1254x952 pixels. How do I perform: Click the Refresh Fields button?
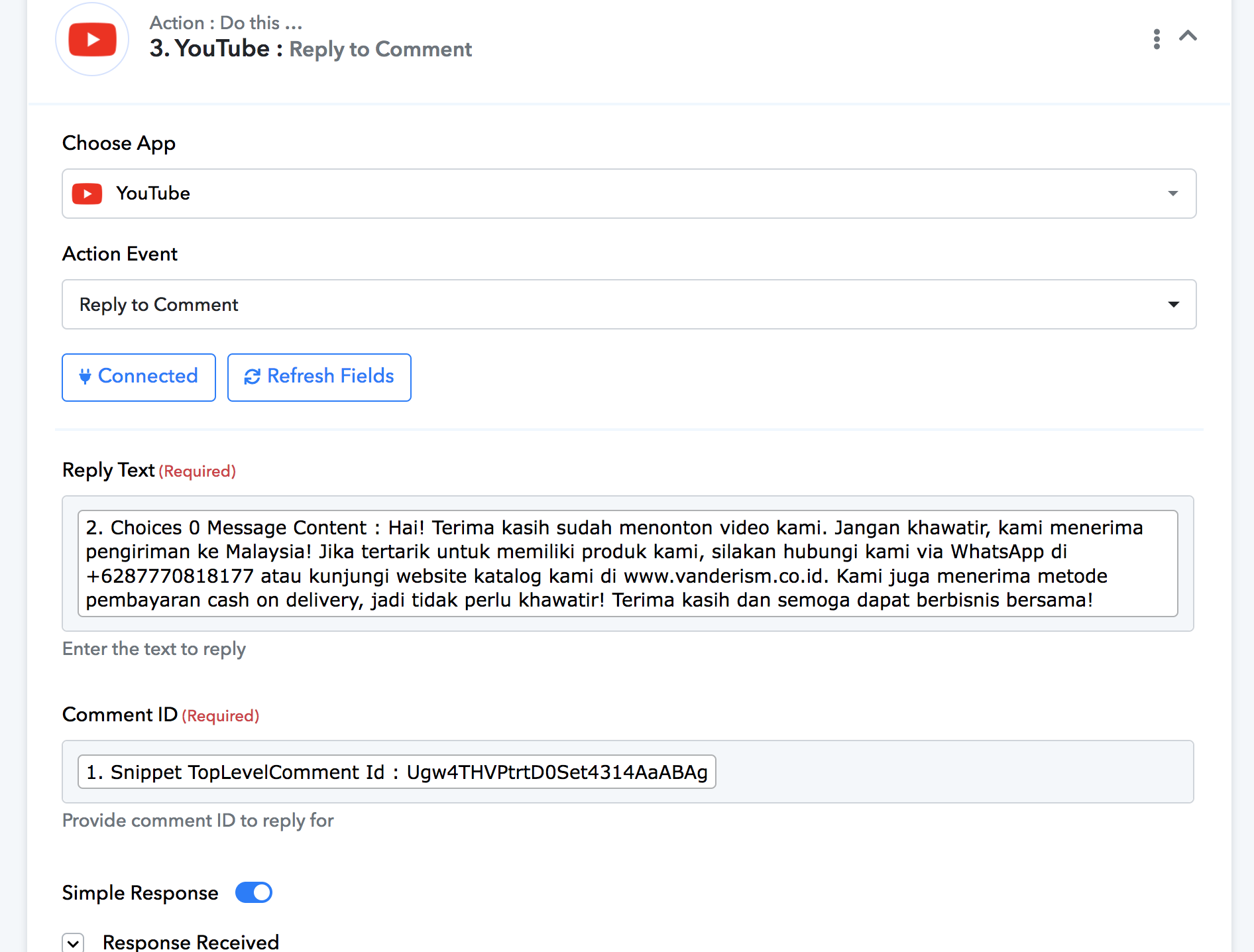tap(319, 377)
